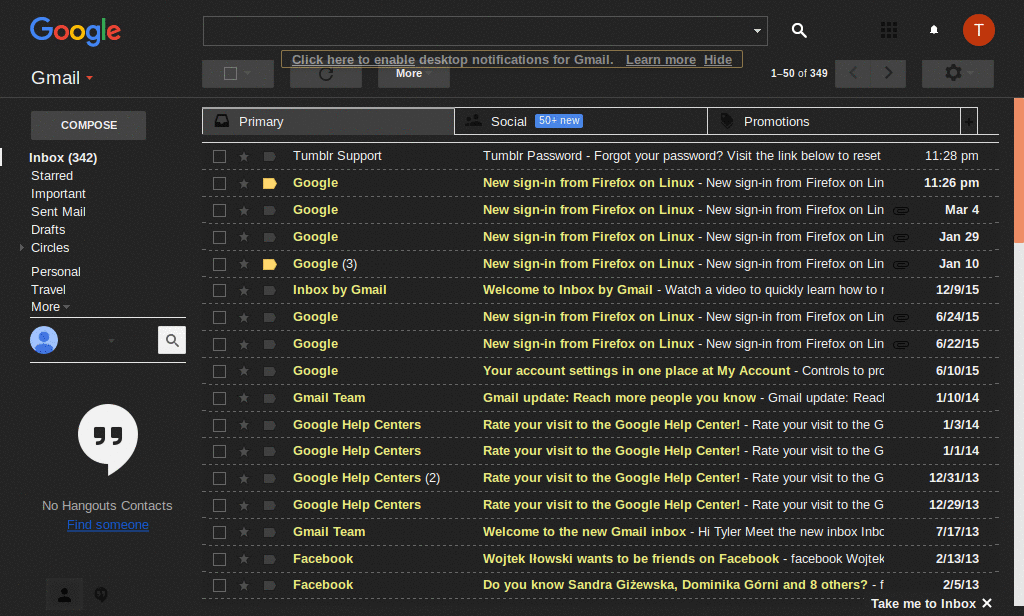Open the More actions dropdown in toolbar
1024x616 pixels.
pyautogui.click(x=413, y=74)
